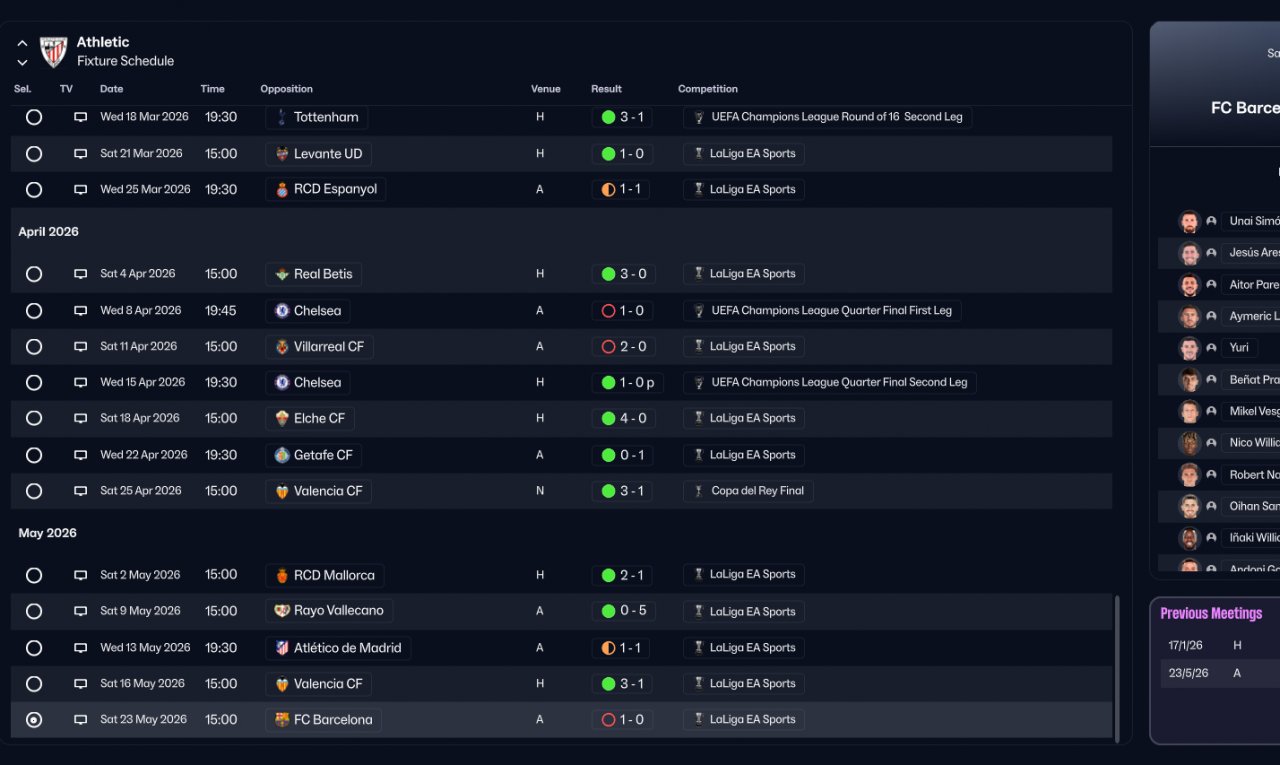Screen dimensions: 1280x765
Task: Select the RCD Mallorca fixture radio button
Action: click(x=34, y=575)
